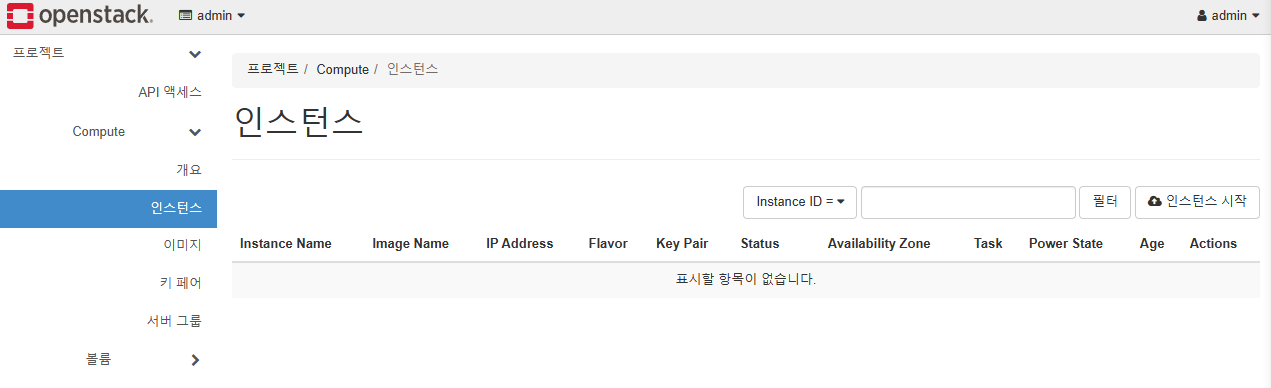The height and width of the screenshot is (388, 1271).
Task: Click Image Name column header
Action: point(411,244)
